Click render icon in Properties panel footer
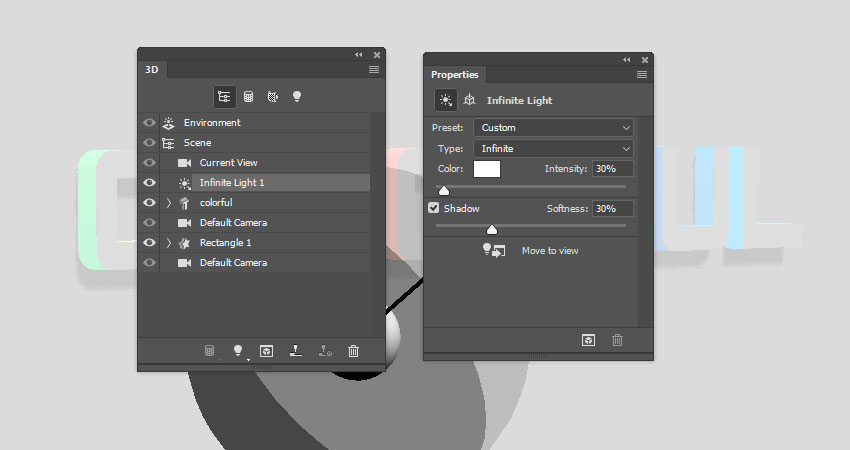Viewport: 850px width, 450px height. coord(588,340)
